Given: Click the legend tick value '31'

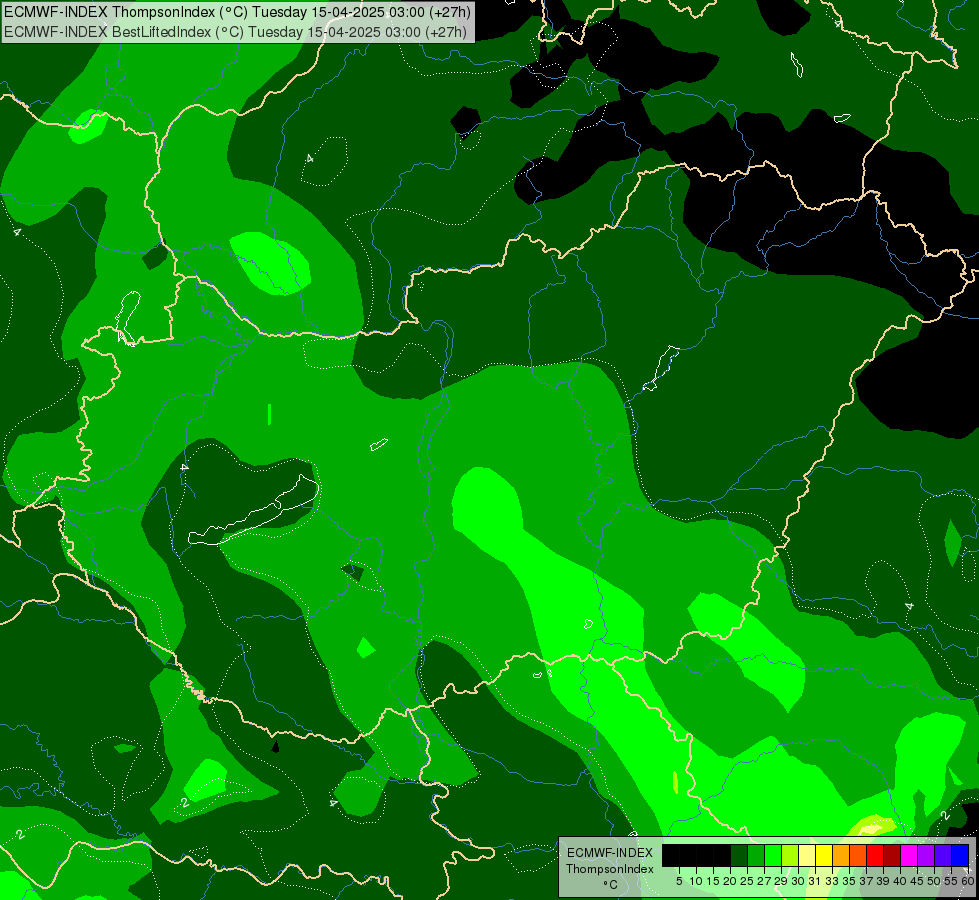Looking at the screenshot, I should pyautogui.click(x=815, y=881).
